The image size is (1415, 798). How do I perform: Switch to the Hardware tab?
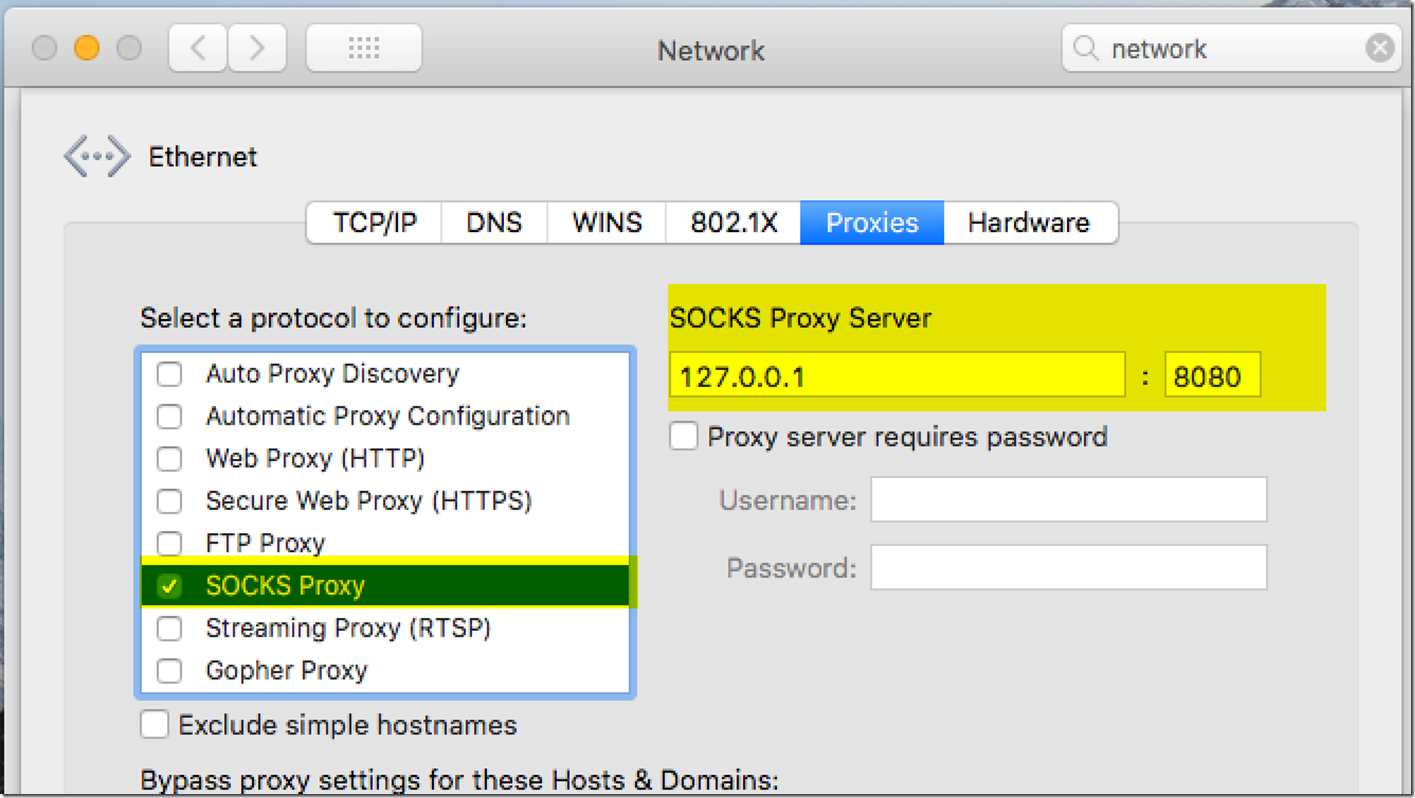[1029, 222]
